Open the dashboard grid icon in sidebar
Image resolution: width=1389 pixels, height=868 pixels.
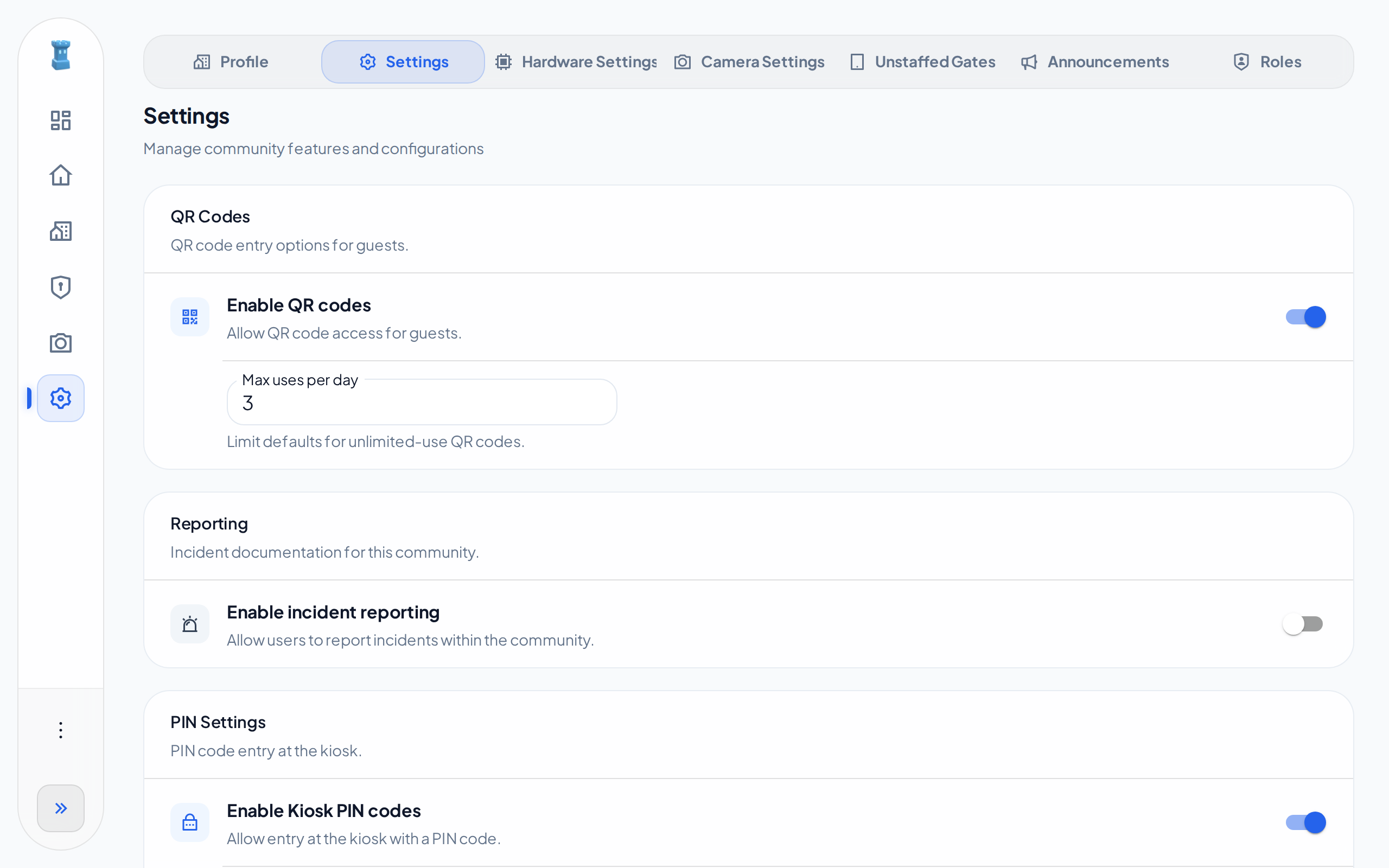(x=61, y=120)
